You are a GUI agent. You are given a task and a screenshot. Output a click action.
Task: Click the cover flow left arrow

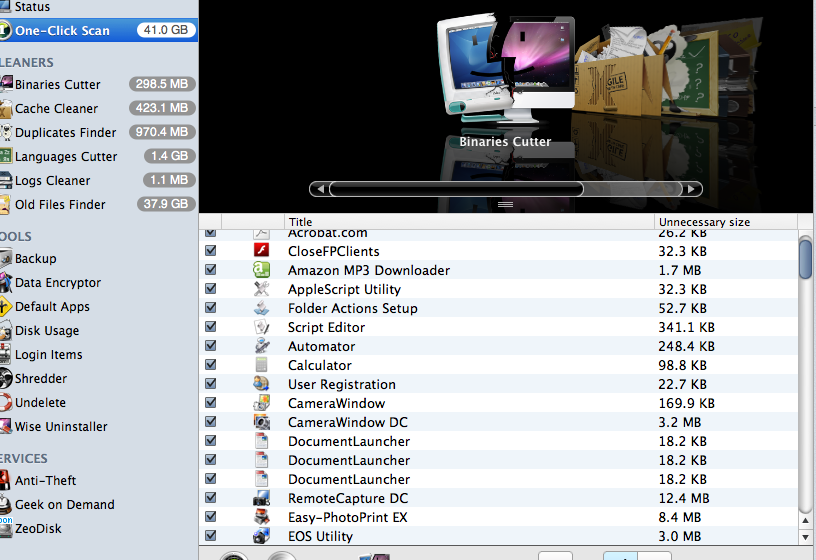click(321, 189)
